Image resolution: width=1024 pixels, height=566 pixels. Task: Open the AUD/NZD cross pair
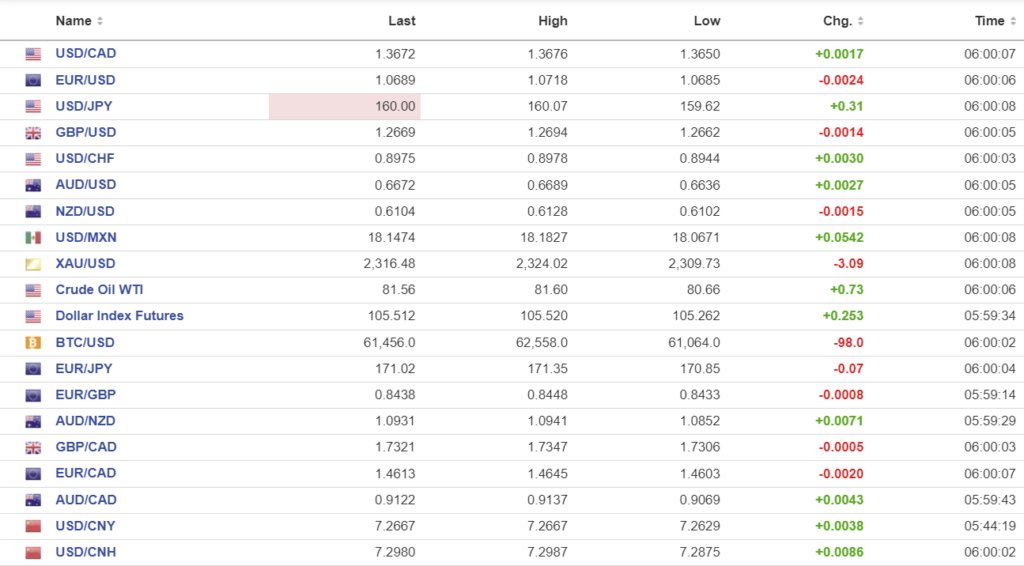pyautogui.click(x=86, y=421)
